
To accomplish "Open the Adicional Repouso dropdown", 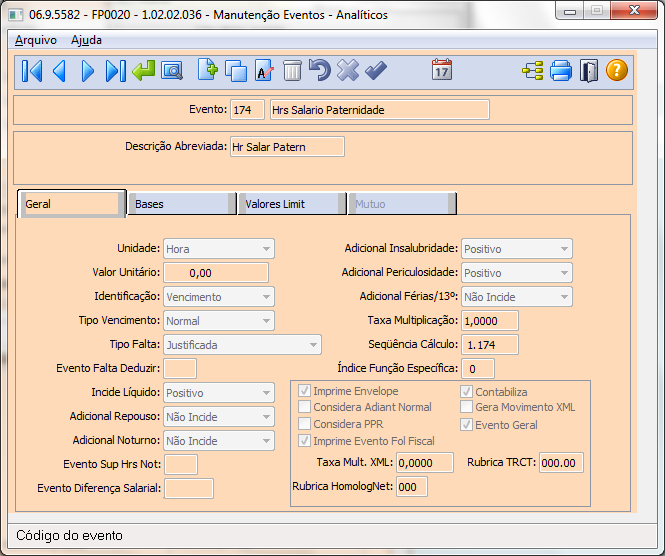I will pos(219,416).
